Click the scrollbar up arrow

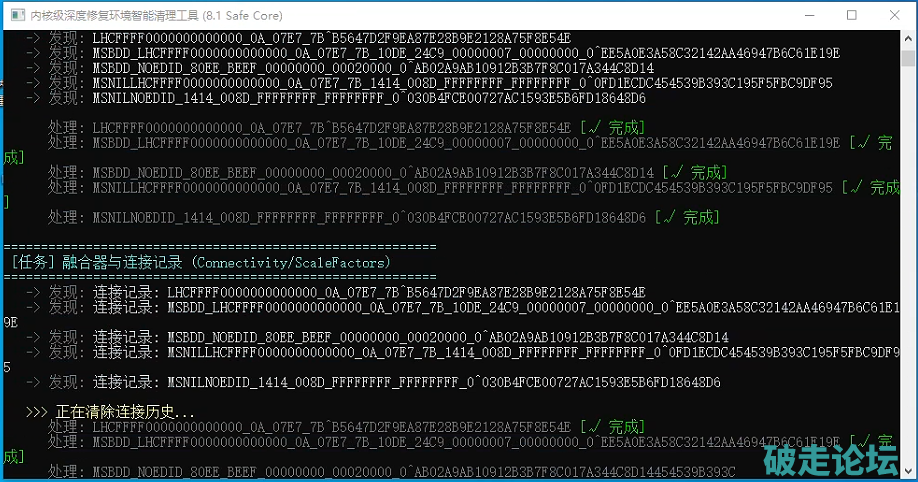click(x=908, y=39)
